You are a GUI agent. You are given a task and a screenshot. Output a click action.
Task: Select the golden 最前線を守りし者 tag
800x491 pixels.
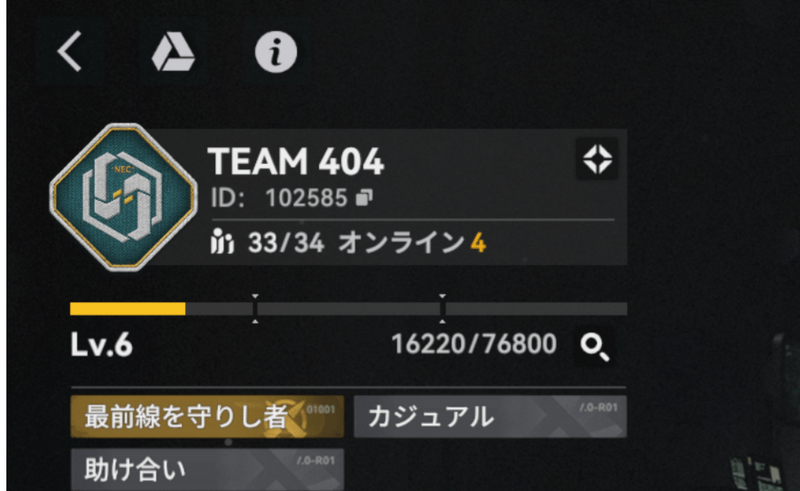tap(207, 416)
